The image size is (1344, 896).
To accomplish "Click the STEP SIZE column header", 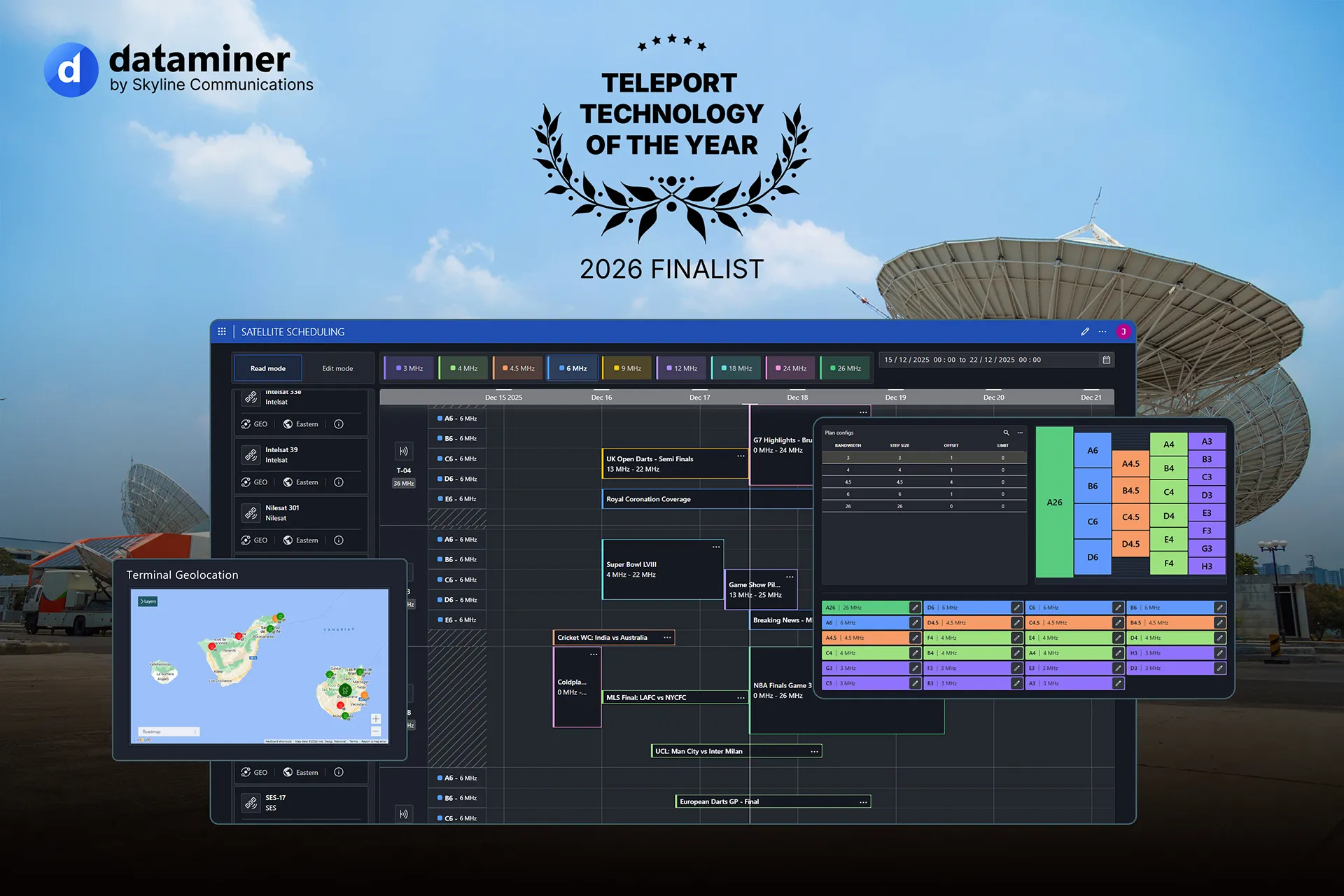I will (x=899, y=445).
